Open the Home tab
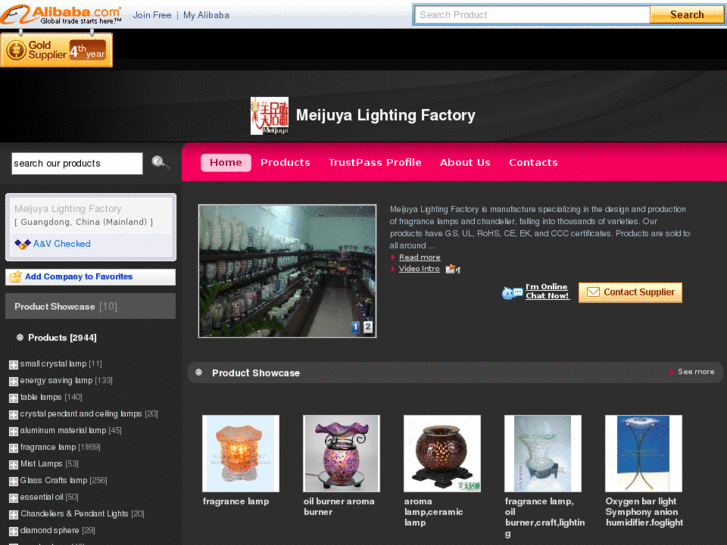This screenshot has height=545, width=727. (226, 163)
